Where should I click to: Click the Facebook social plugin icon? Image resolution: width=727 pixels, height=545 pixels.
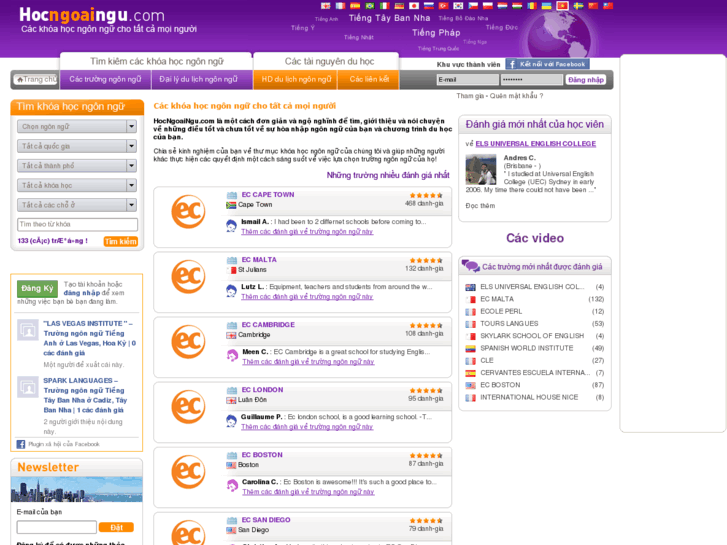21,444
